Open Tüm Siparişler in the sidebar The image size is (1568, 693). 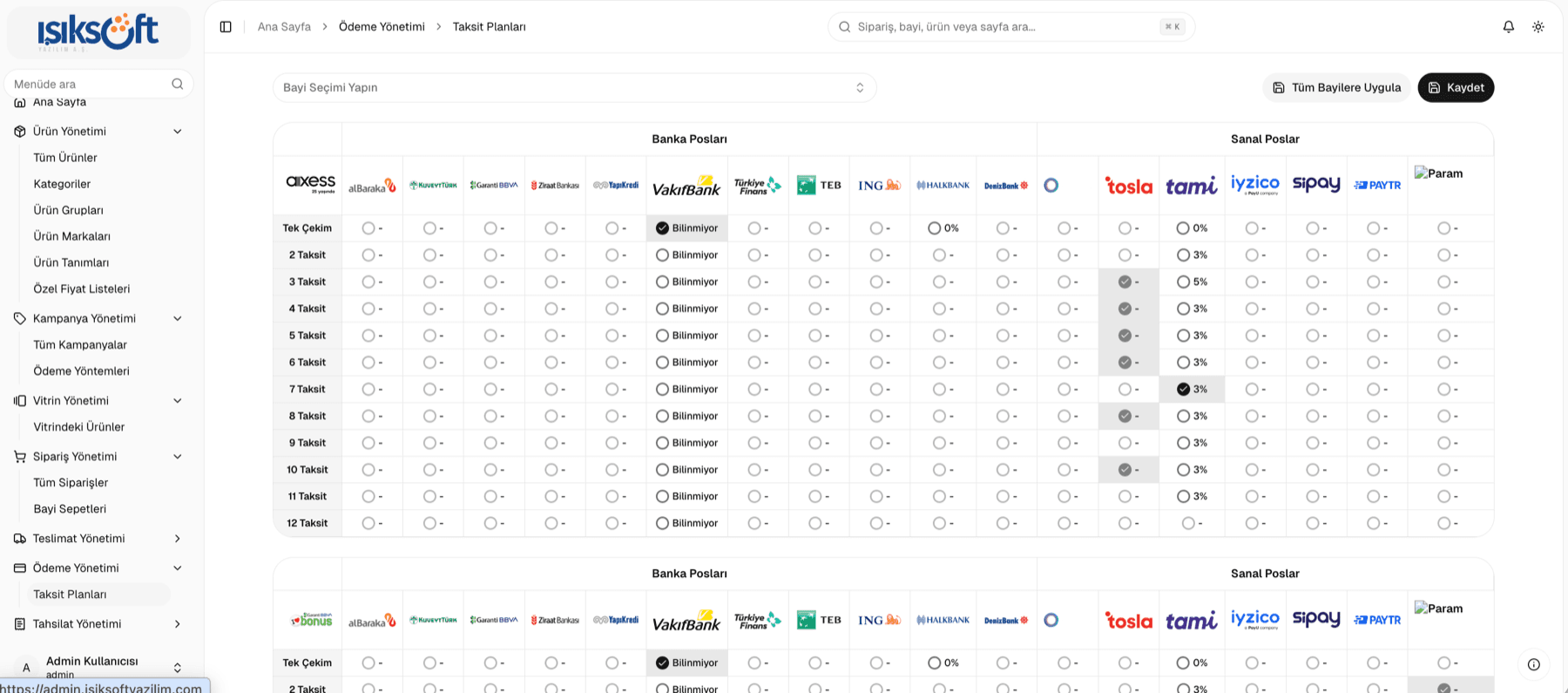pos(71,483)
